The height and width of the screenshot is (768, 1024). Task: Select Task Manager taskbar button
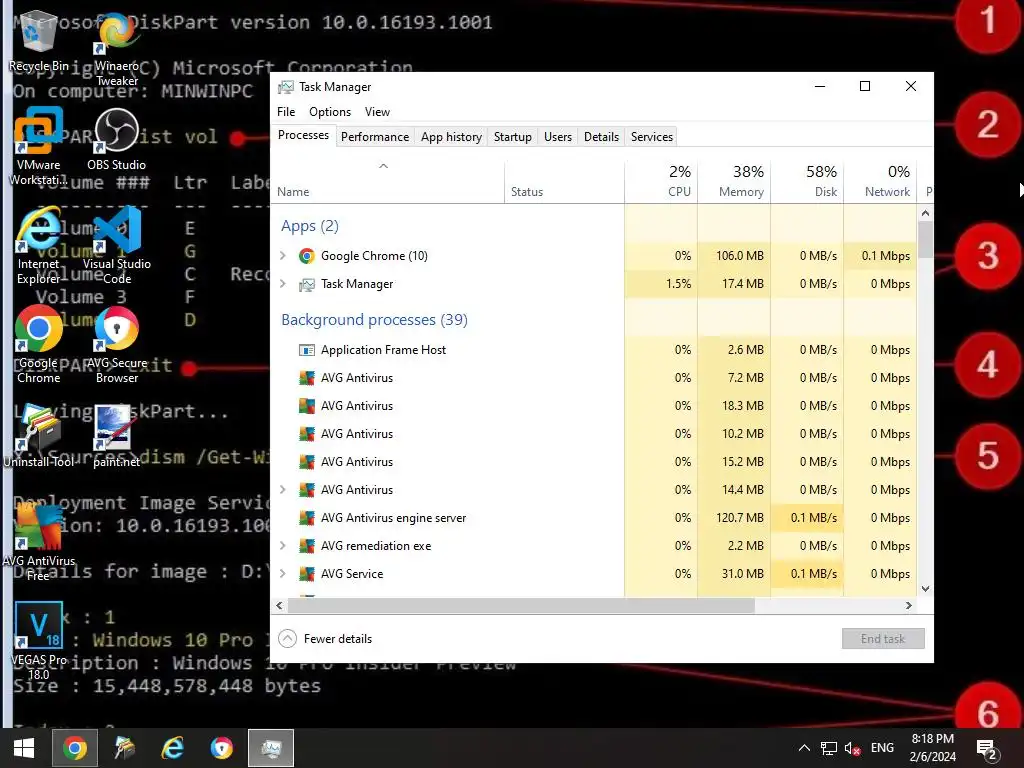[x=271, y=748]
